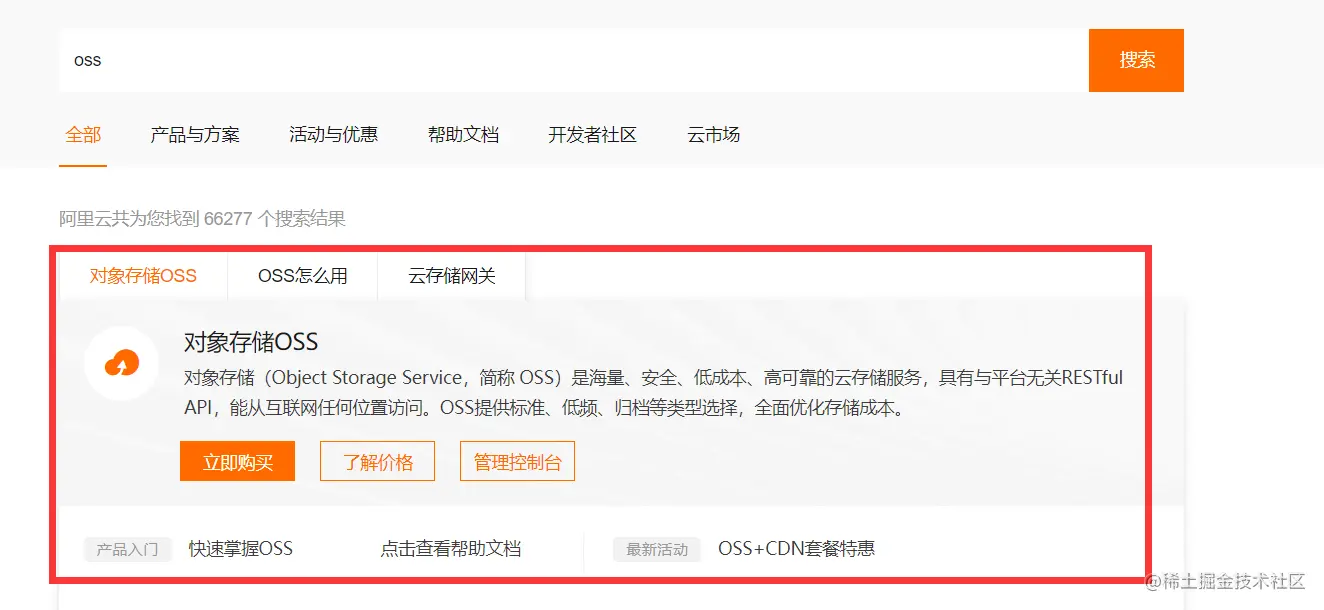Select the 全部 tab

tap(83, 135)
